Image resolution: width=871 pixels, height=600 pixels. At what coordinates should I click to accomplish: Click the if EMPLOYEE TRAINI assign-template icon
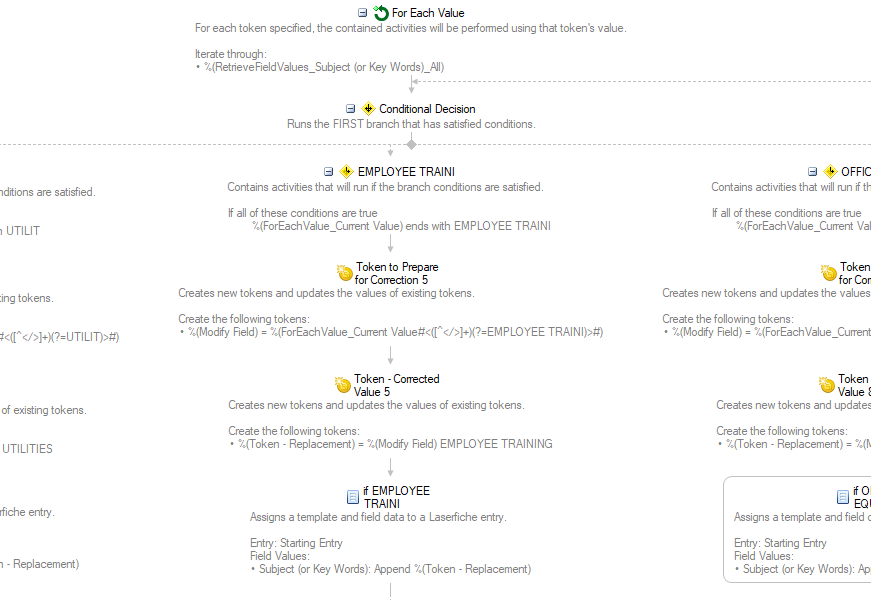(x=353, y=497)
